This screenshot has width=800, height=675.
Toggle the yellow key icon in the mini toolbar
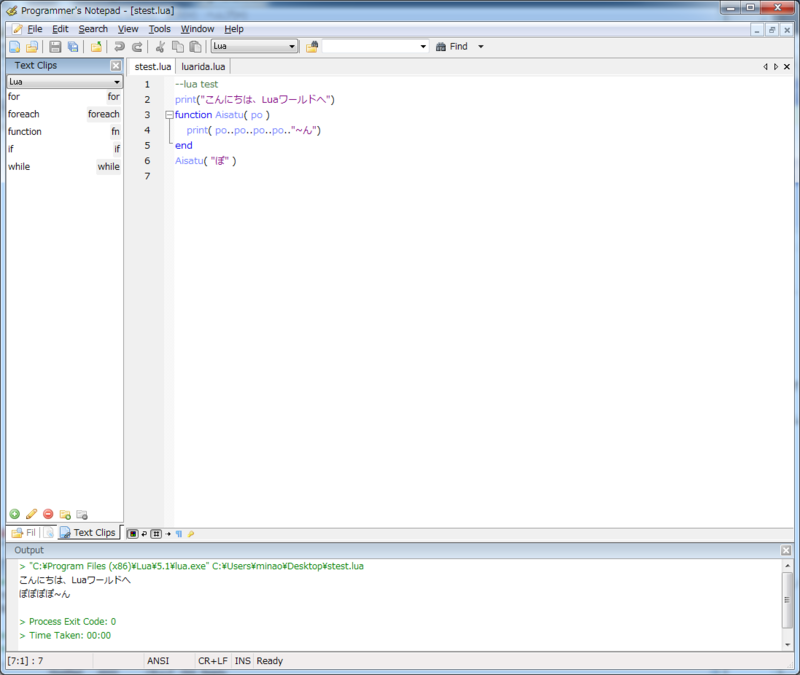[191, 534]
